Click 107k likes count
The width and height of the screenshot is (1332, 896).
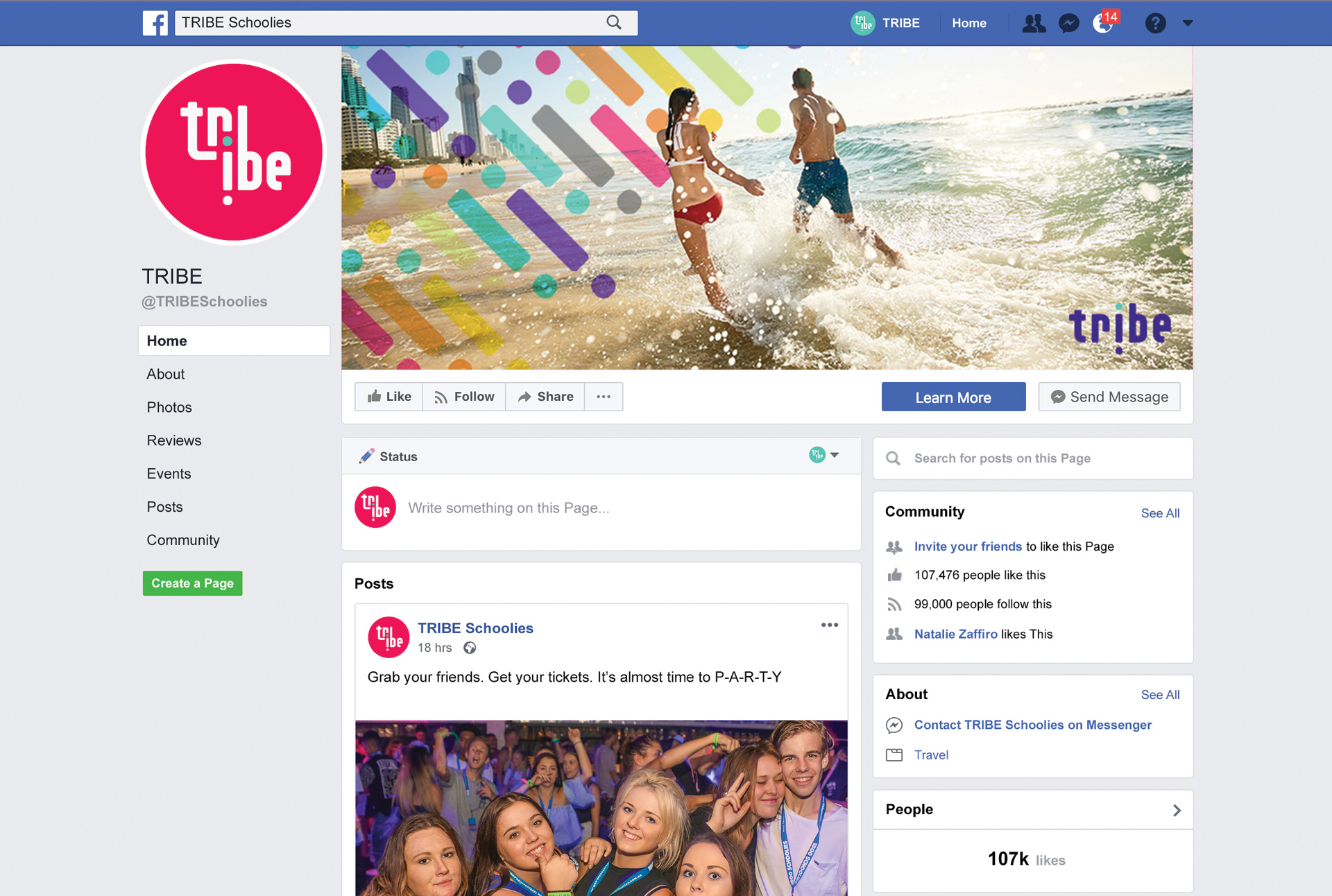pyautogui.click(x=1026, y=859)
